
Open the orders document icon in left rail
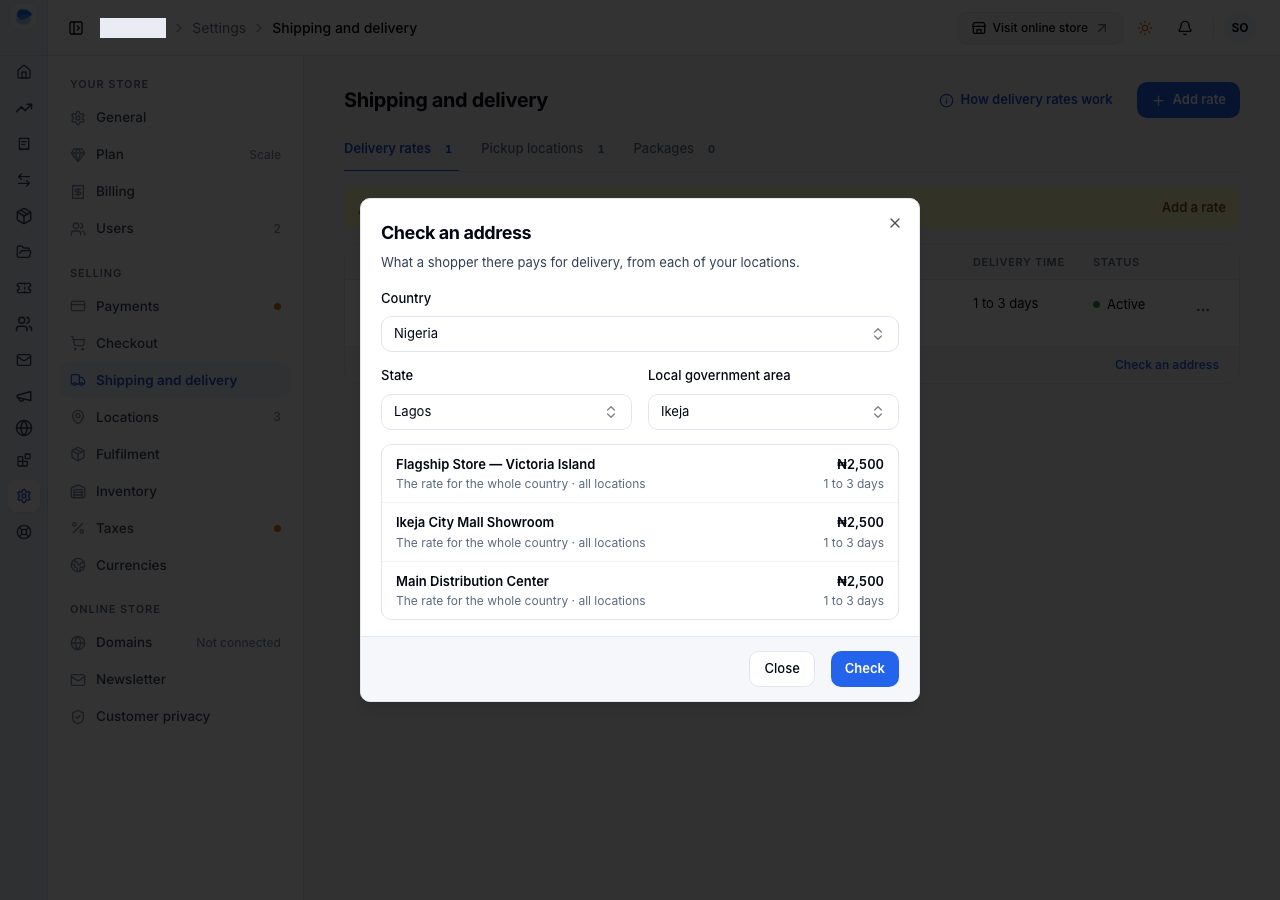[x=24, y=144]
